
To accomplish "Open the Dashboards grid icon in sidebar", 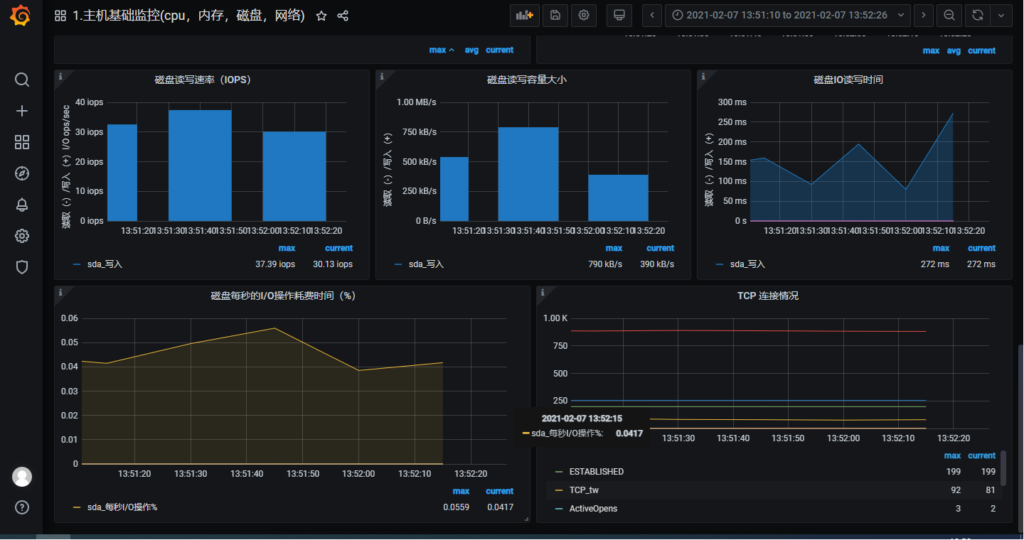I will tap(22, 142).
